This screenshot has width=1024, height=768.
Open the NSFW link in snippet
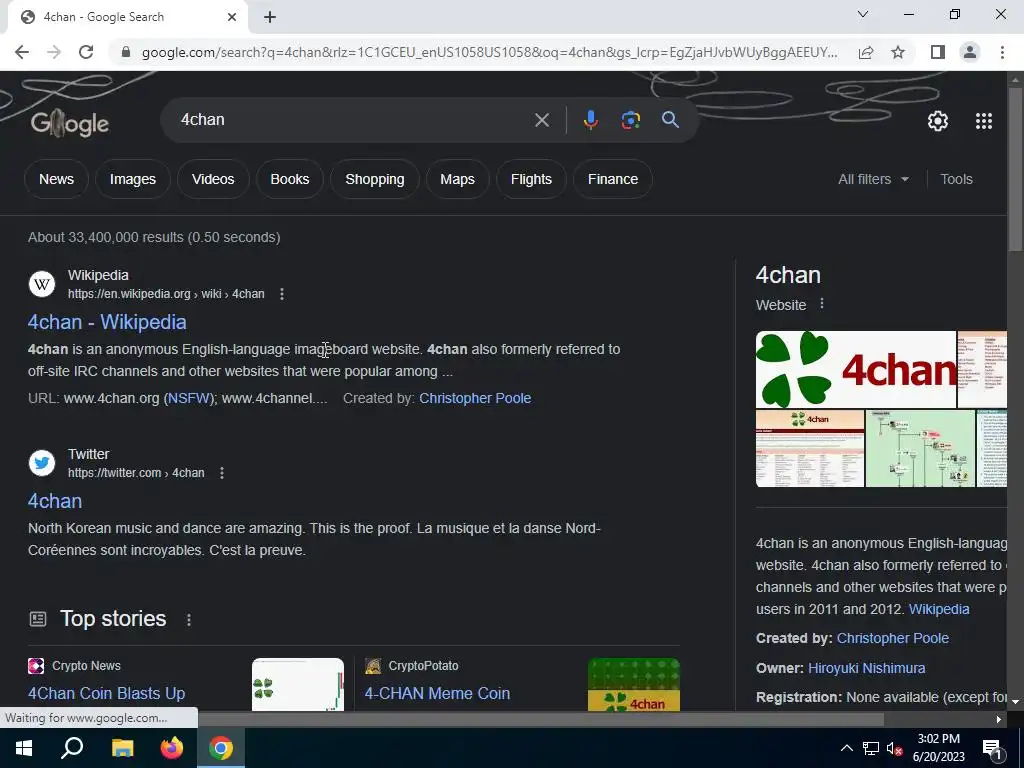(x=189, y=398)
